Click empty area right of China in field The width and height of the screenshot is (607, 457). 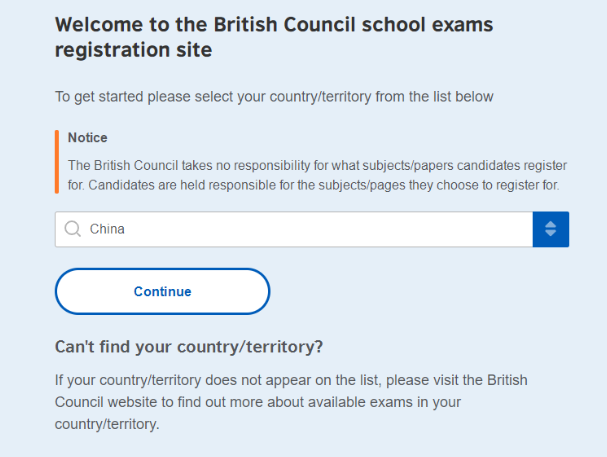click(x=329, y=229)
